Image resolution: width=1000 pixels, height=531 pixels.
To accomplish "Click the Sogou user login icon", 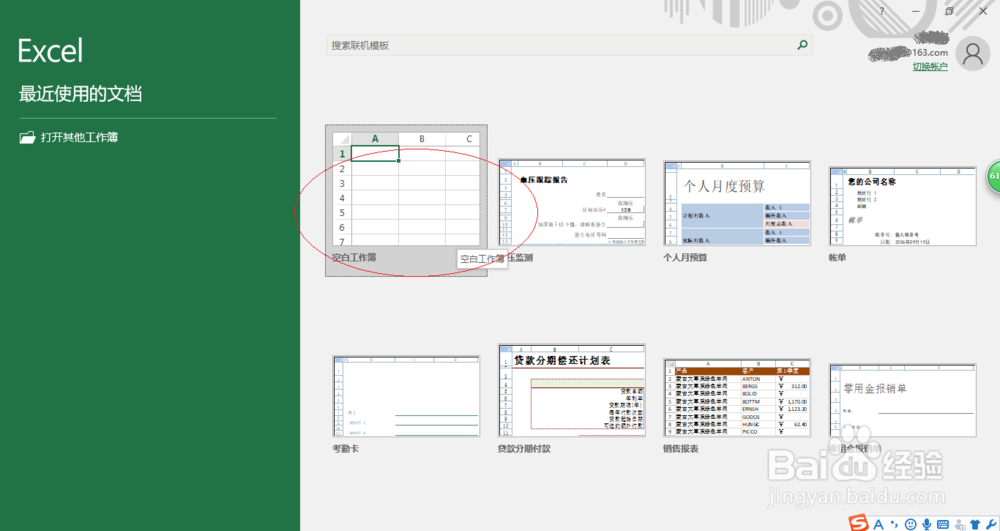I will point(959,524).
